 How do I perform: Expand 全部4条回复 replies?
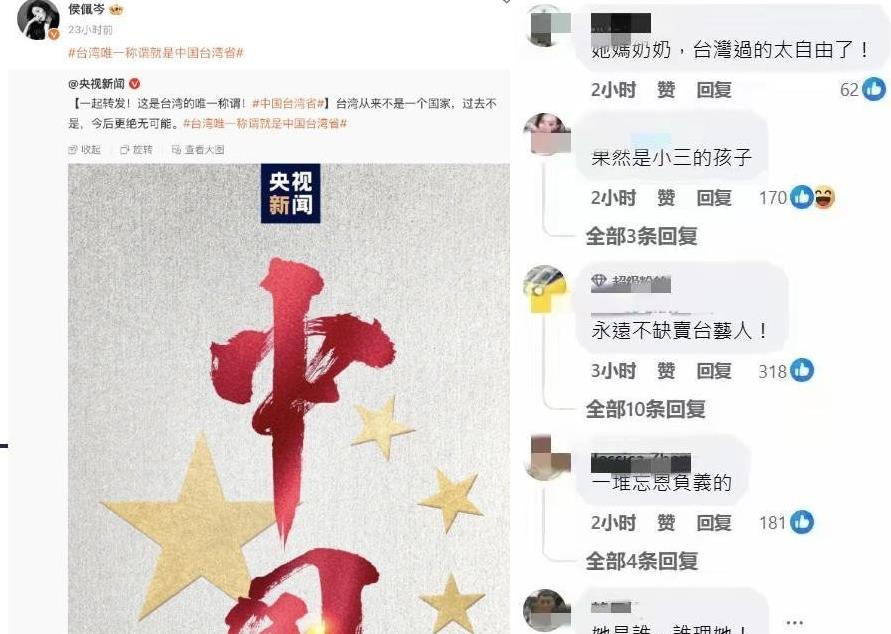(642, 561)
